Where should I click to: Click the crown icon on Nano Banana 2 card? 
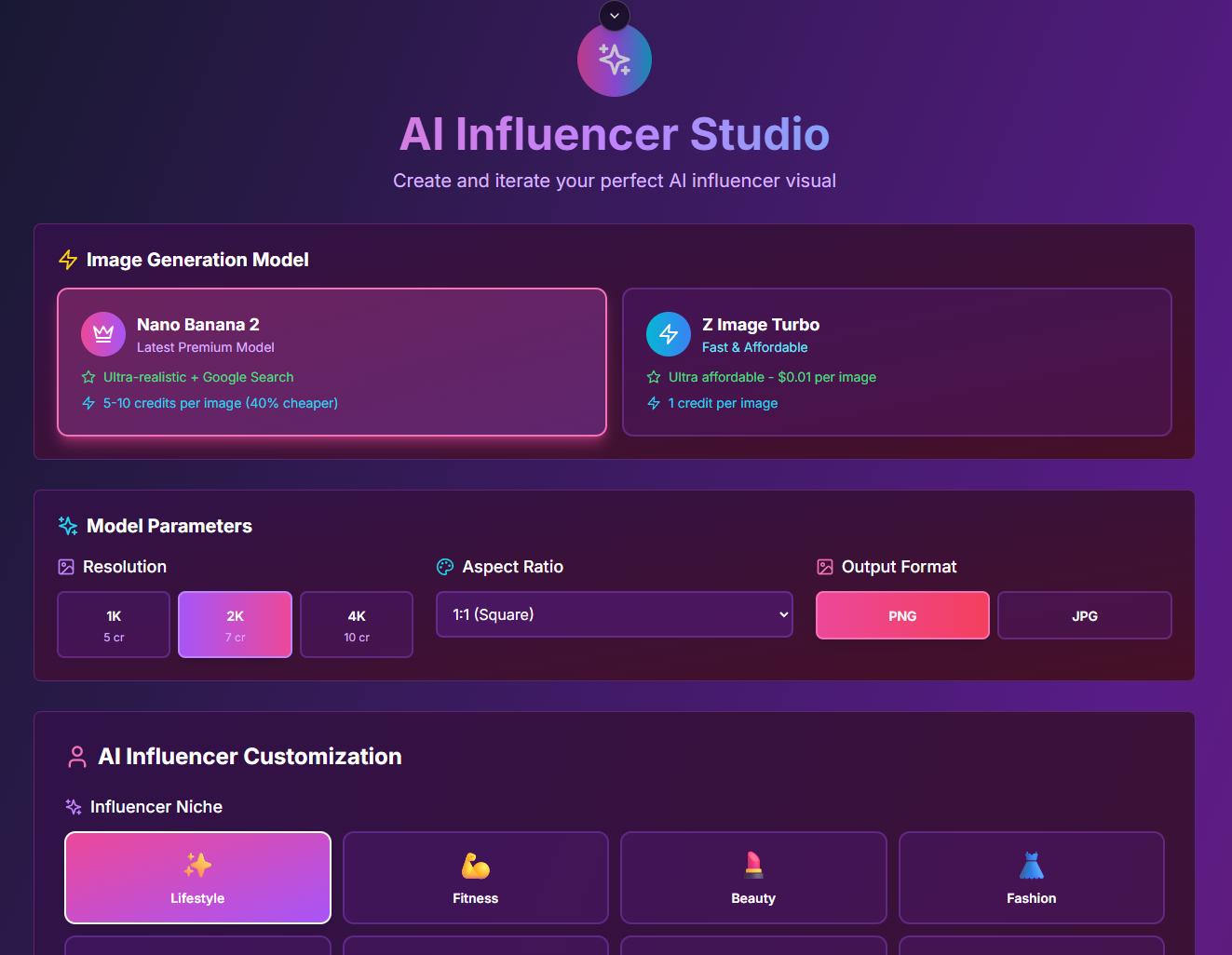pyautogui.click(x=103, y=334)
